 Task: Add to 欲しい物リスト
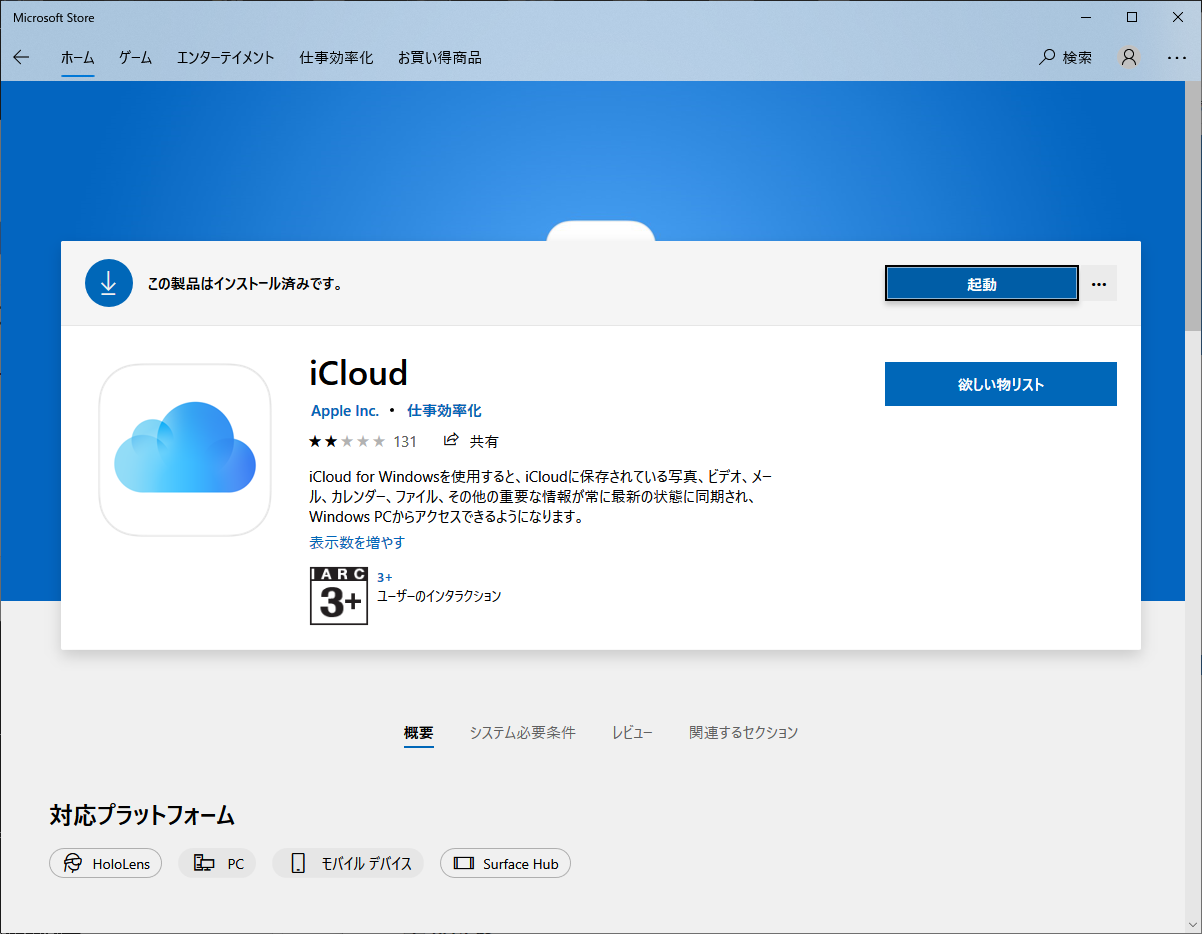[1001, 384]
